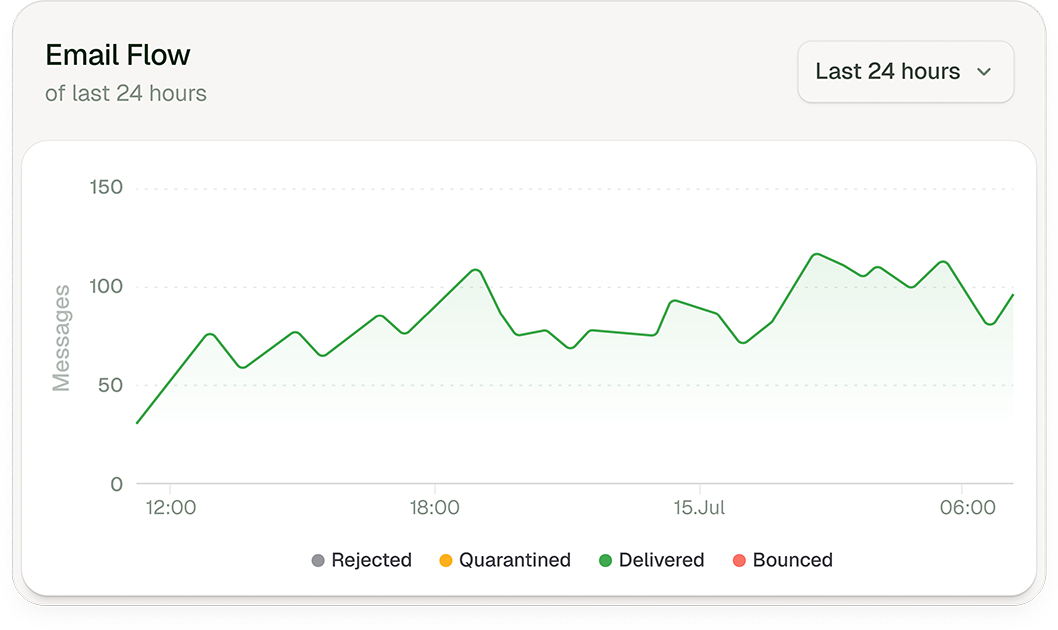Click the 'of last 24 hours' subtitle
The width and height of the screenshot is (1058, 630).
click(126, 94)
